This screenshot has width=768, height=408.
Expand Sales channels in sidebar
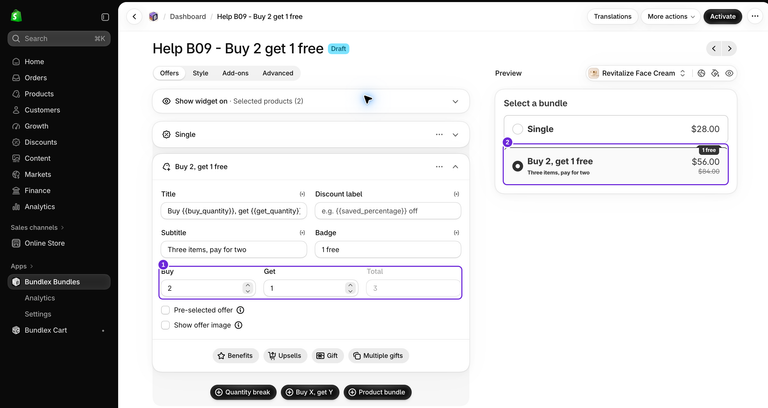37,228
